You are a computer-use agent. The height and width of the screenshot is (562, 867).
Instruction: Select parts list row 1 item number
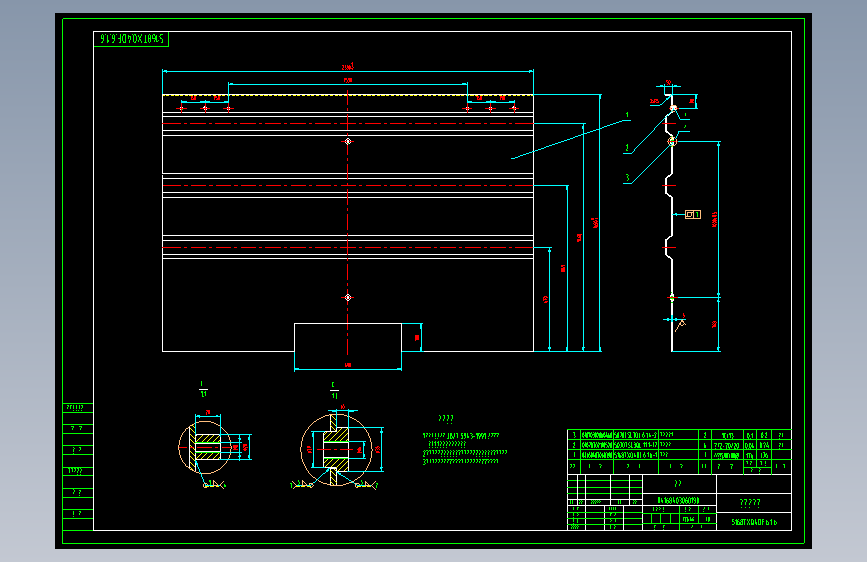point(574,455)
